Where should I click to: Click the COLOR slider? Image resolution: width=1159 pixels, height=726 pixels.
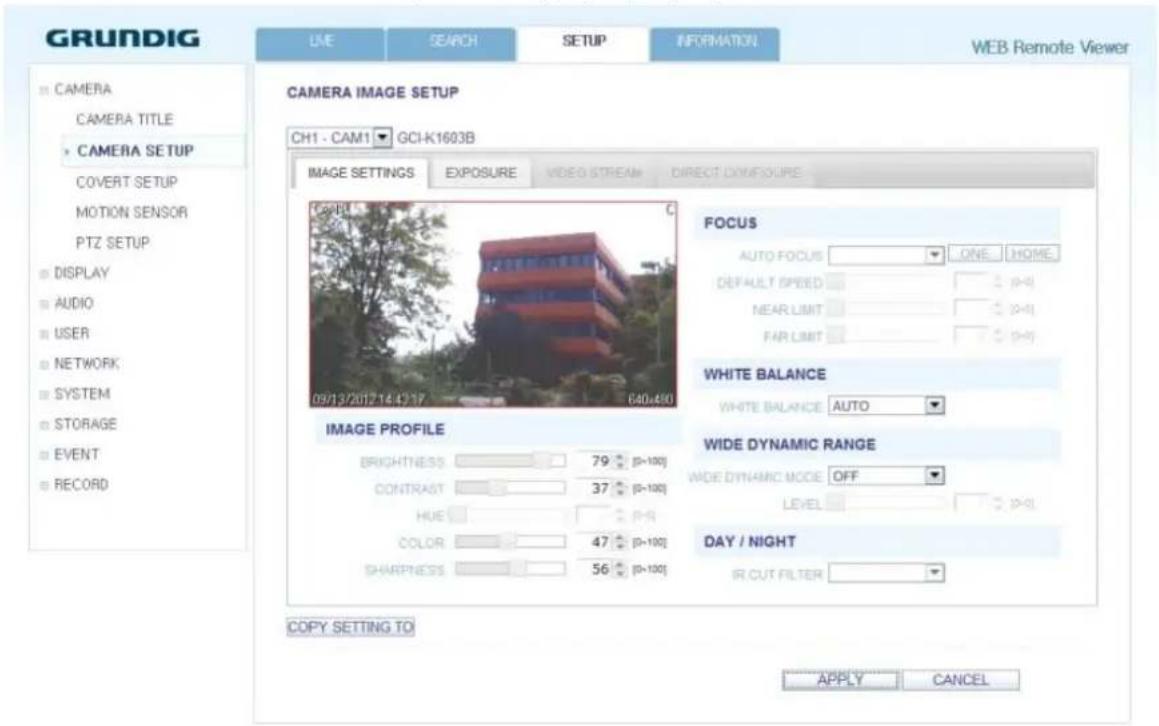point(510,542)
